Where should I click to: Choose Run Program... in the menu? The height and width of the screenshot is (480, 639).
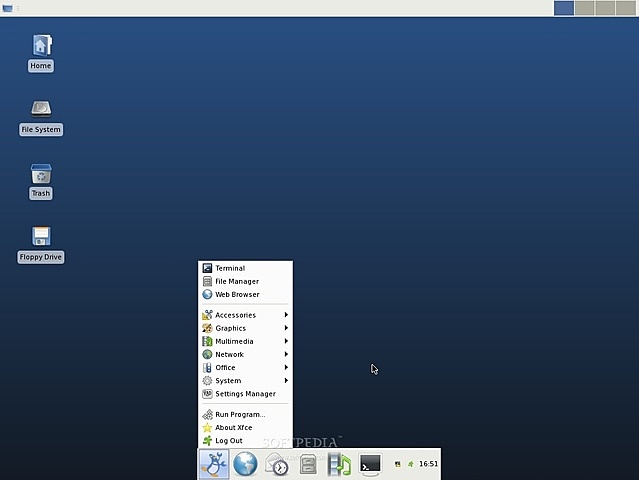click(245, 414)
